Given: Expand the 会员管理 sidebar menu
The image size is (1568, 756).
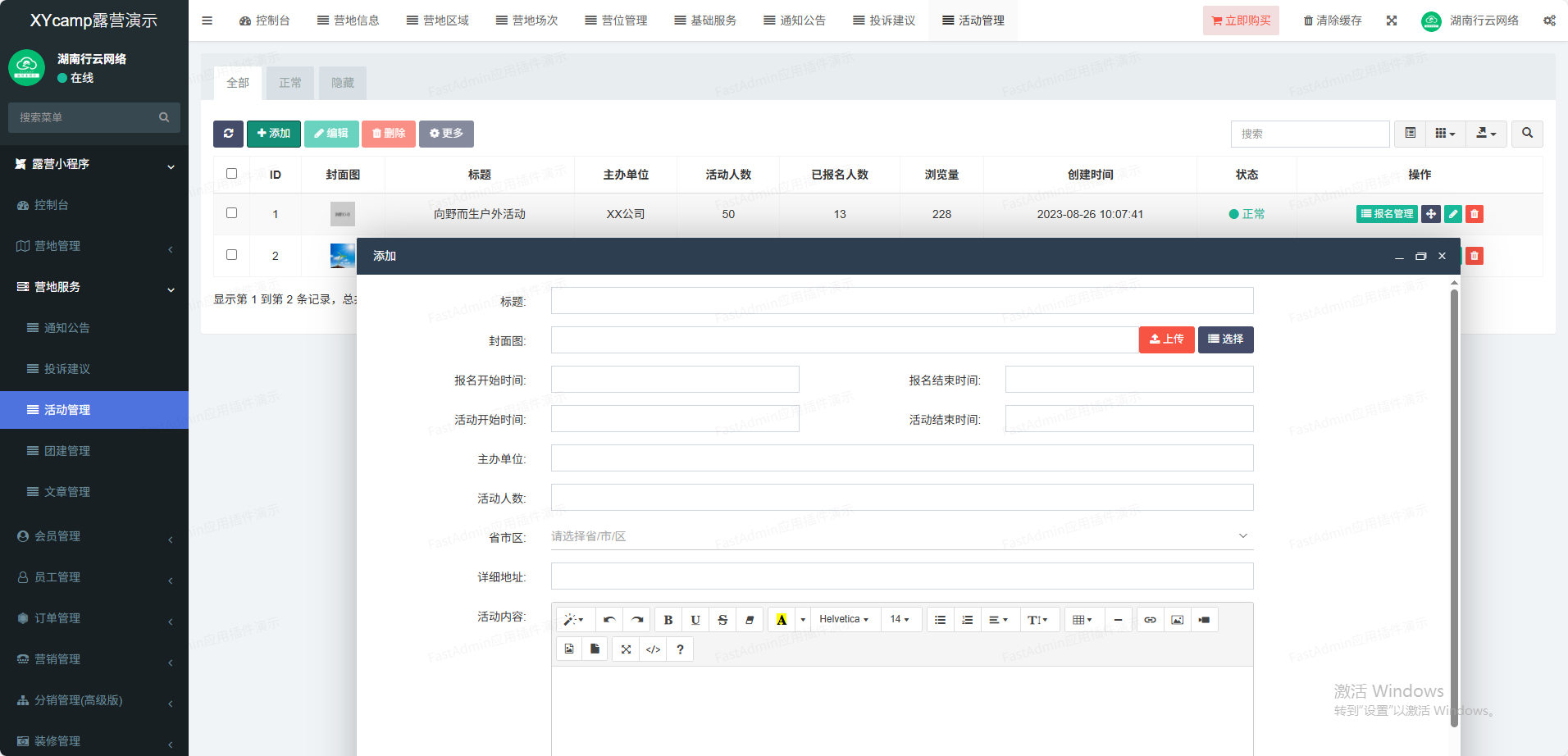Looking at the screenshot, I should tap(94, 536).
